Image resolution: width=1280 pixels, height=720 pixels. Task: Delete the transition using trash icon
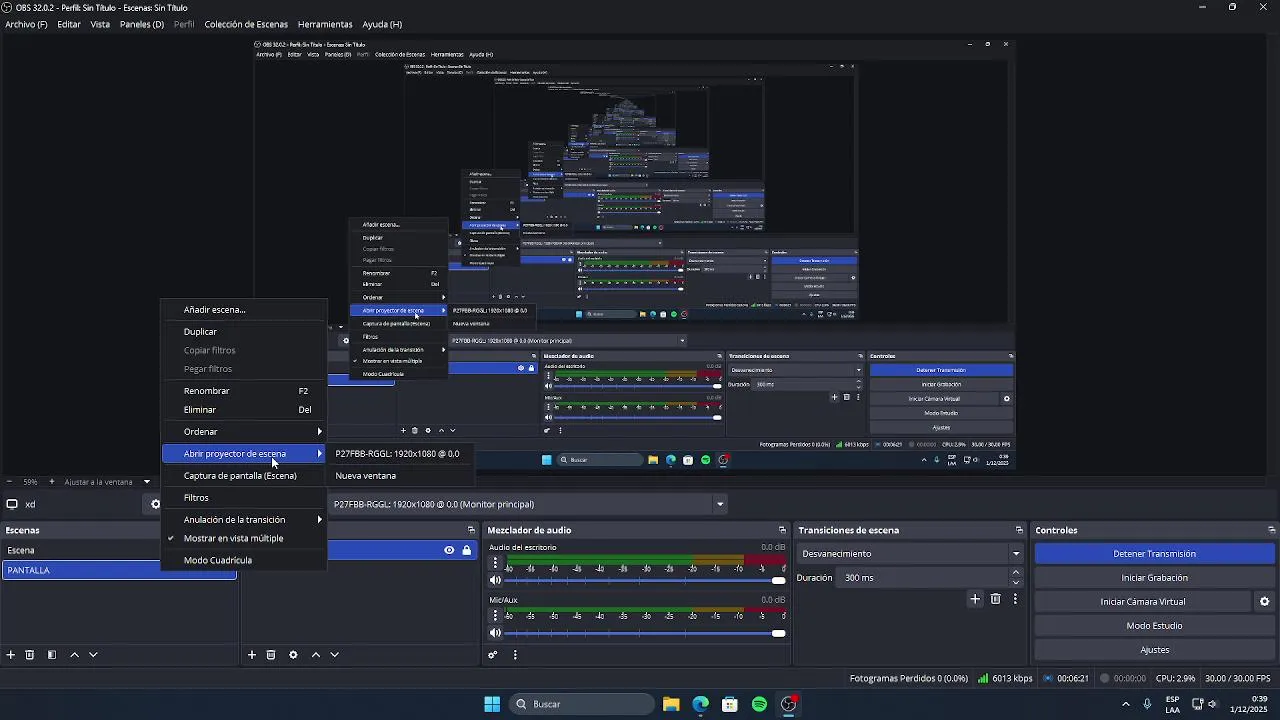(x=995, y=599)
